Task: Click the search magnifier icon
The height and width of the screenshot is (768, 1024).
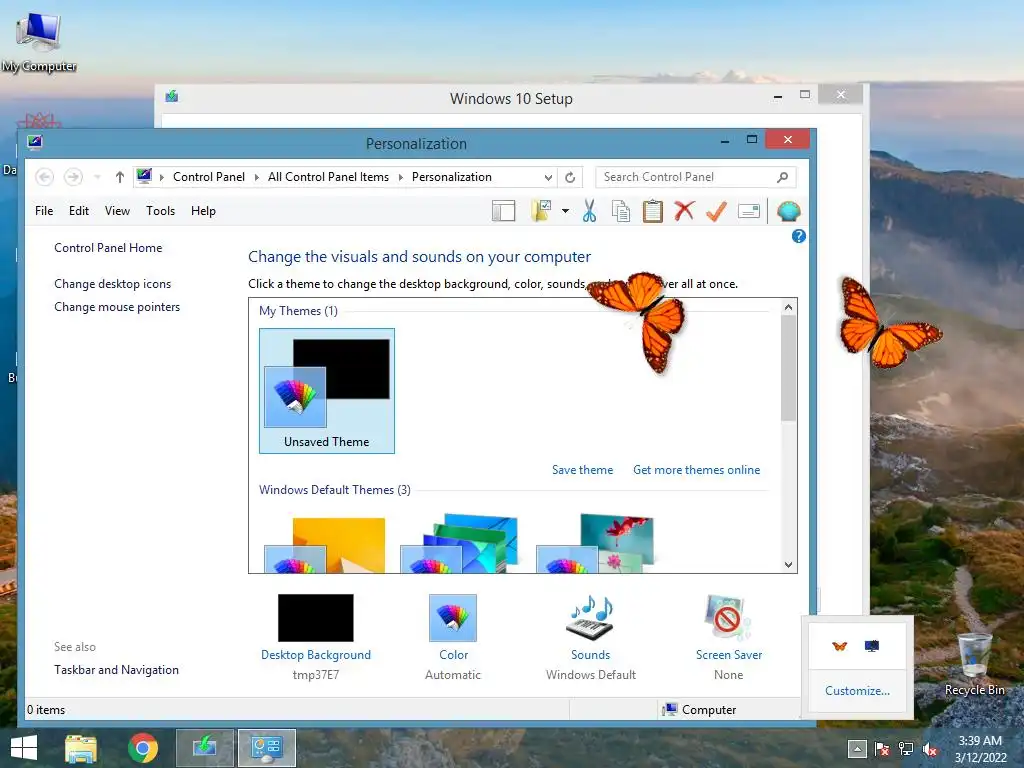Action: [782, 177]
